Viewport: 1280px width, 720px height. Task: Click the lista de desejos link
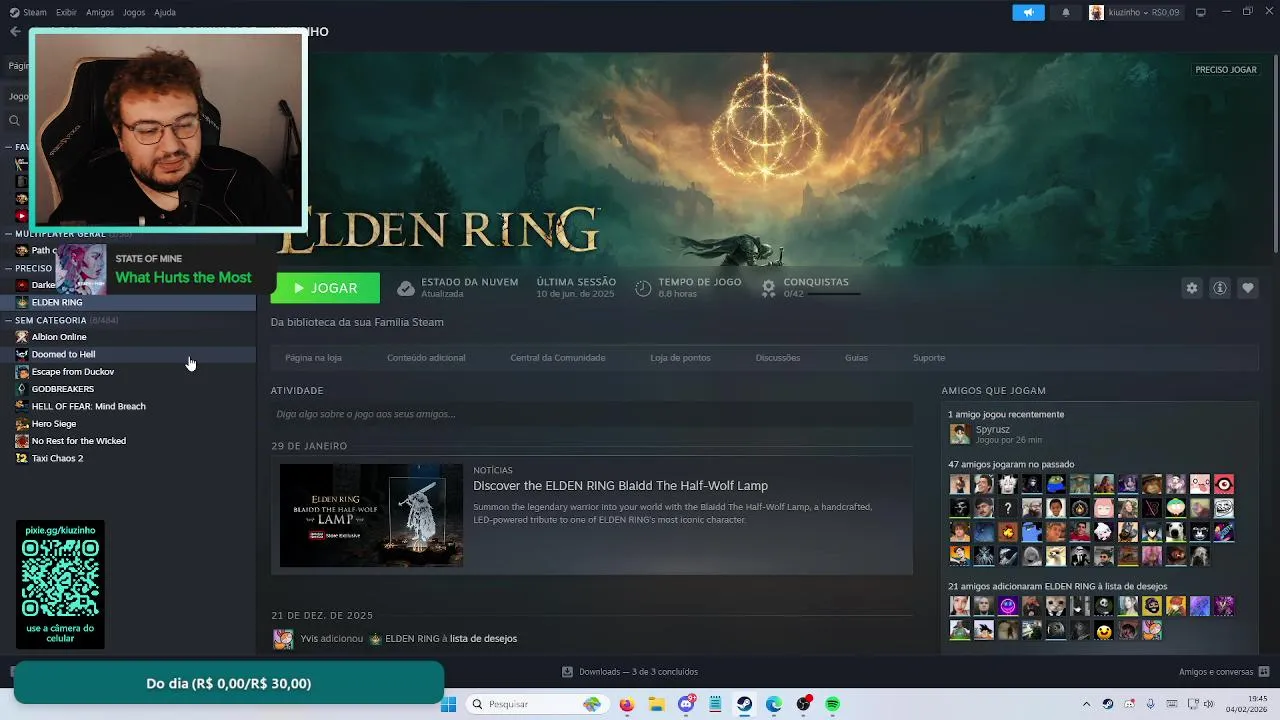click(x=483, y=638)
